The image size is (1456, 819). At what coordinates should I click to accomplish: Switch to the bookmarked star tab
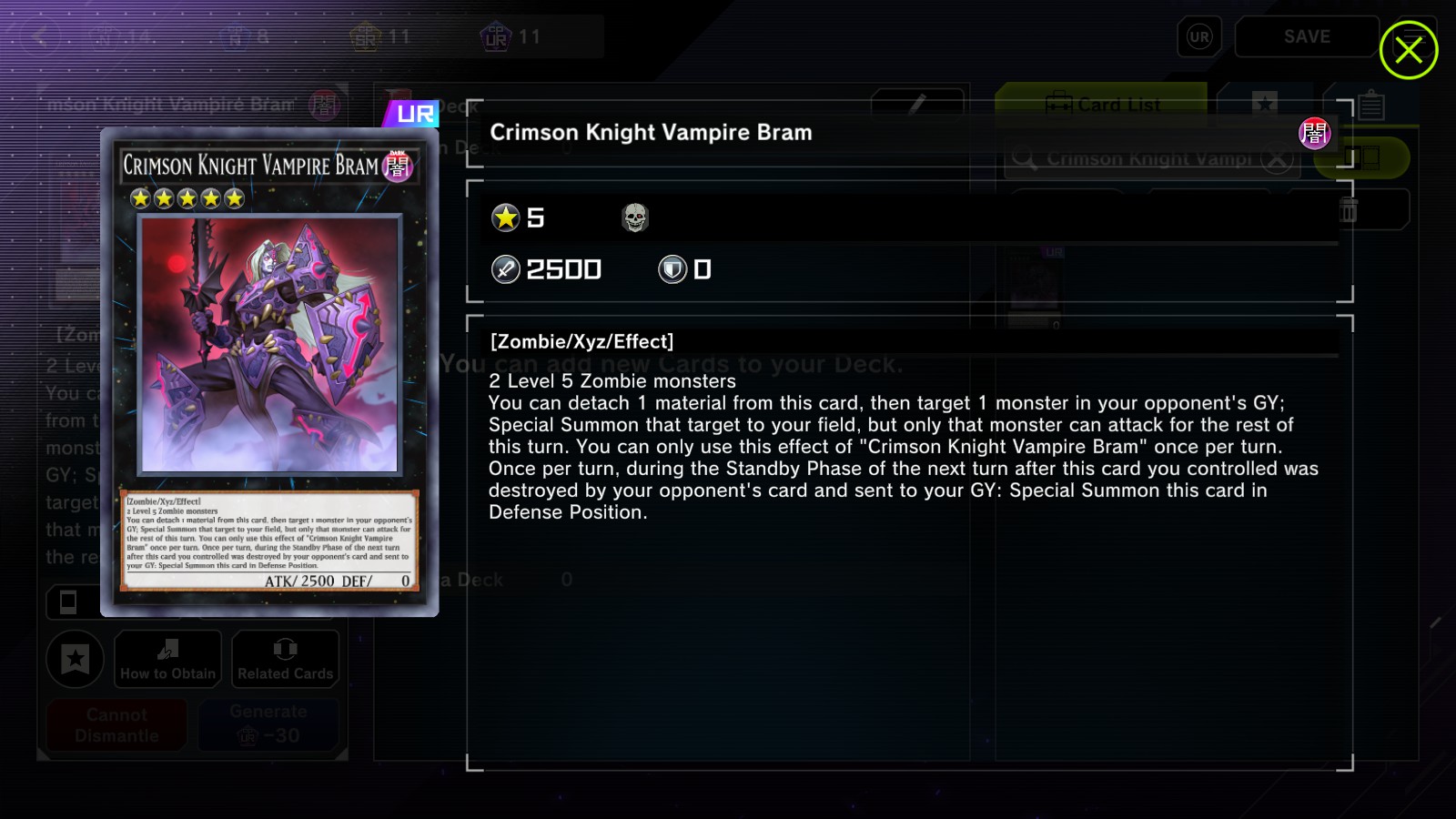pos(1264,104)
